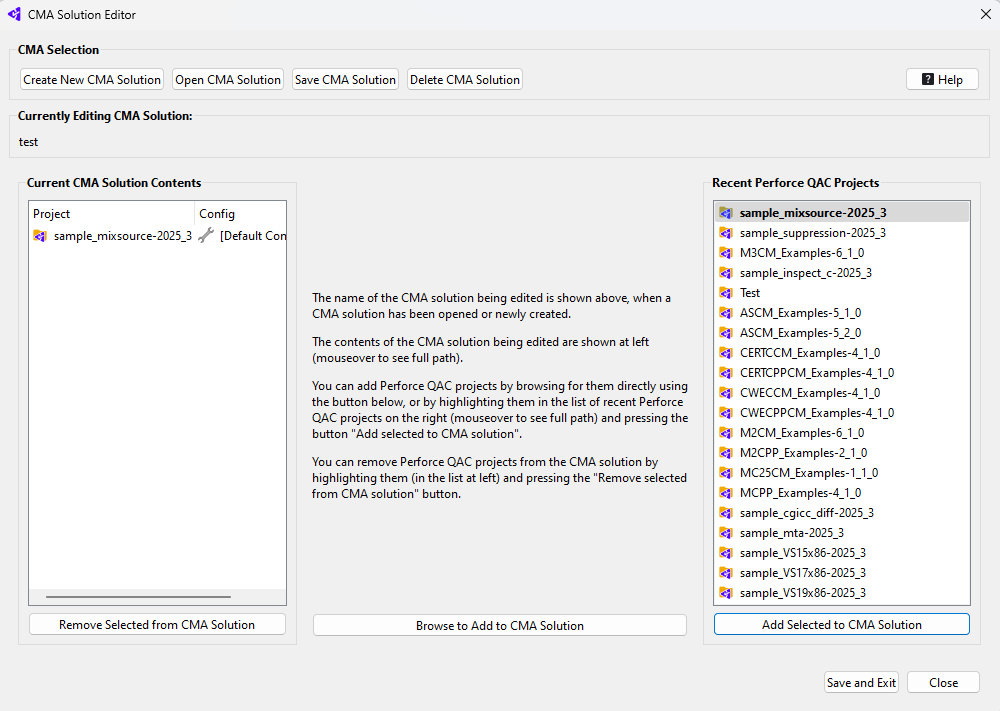Click the project icon beside CERTCPPCM_Examples-4_1_0

click(726, 373)
